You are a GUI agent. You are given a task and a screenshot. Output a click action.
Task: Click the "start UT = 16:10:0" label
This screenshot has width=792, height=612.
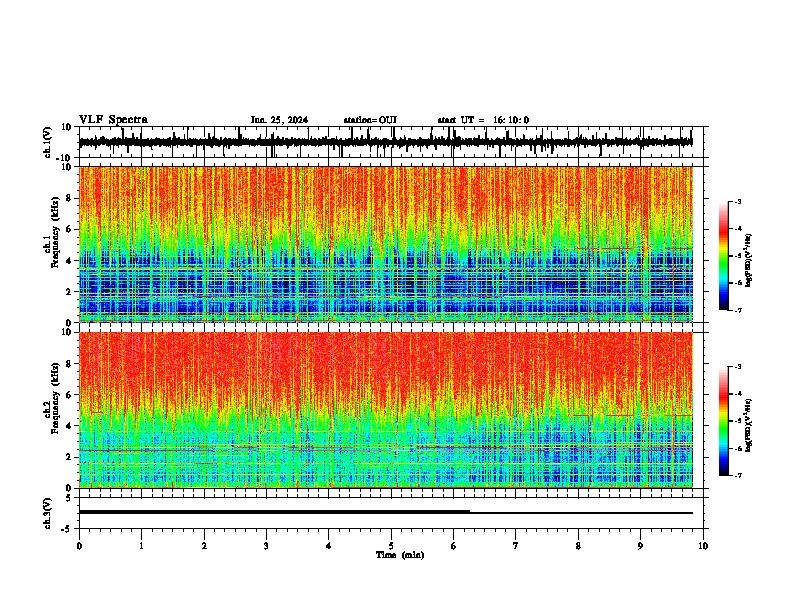click(483, 120)
